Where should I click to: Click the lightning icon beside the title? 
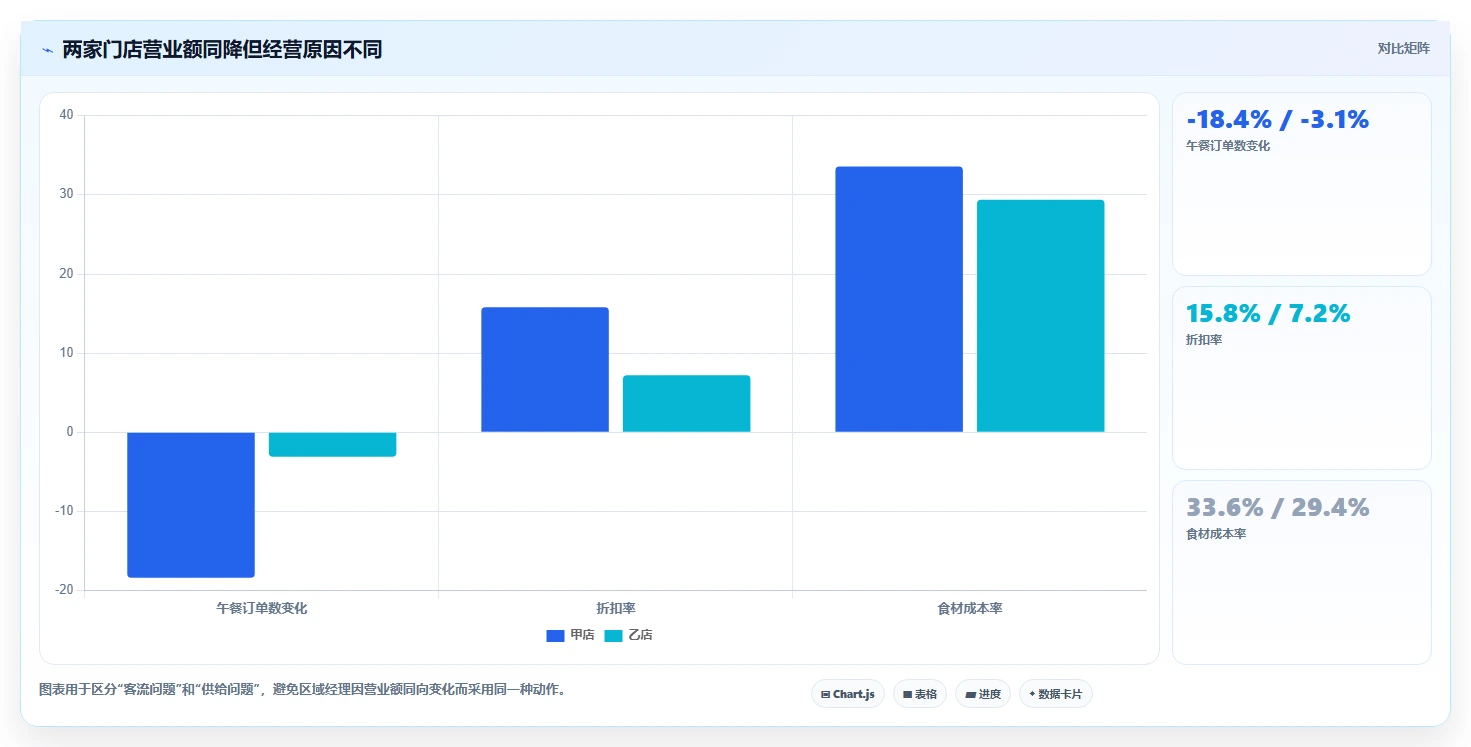pyautogui.click(x=47, y=50)
